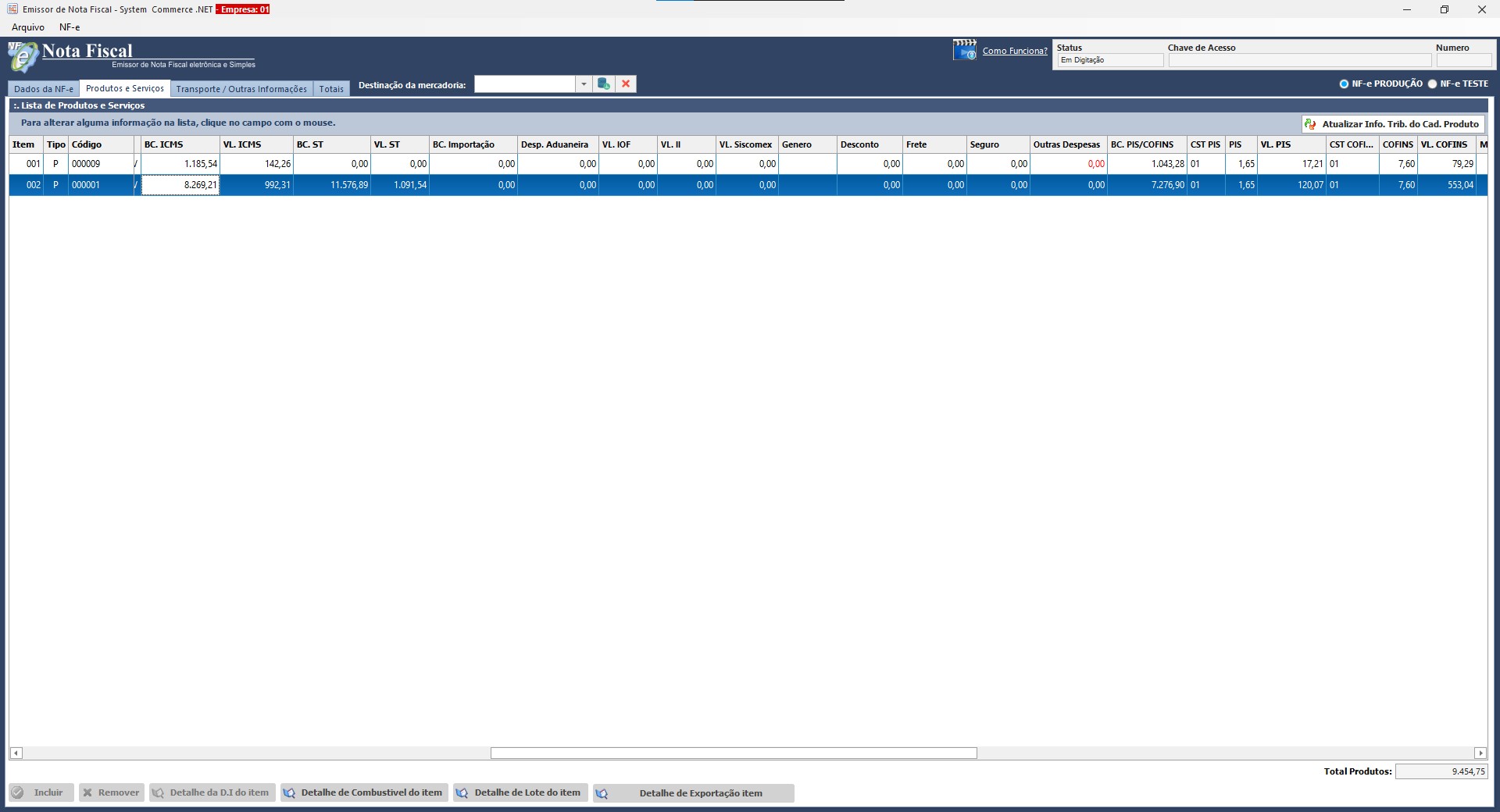This screenshot has height=812, width=1500.
Task: Open Detalhe de Lote do item
Action: [520, 792]
